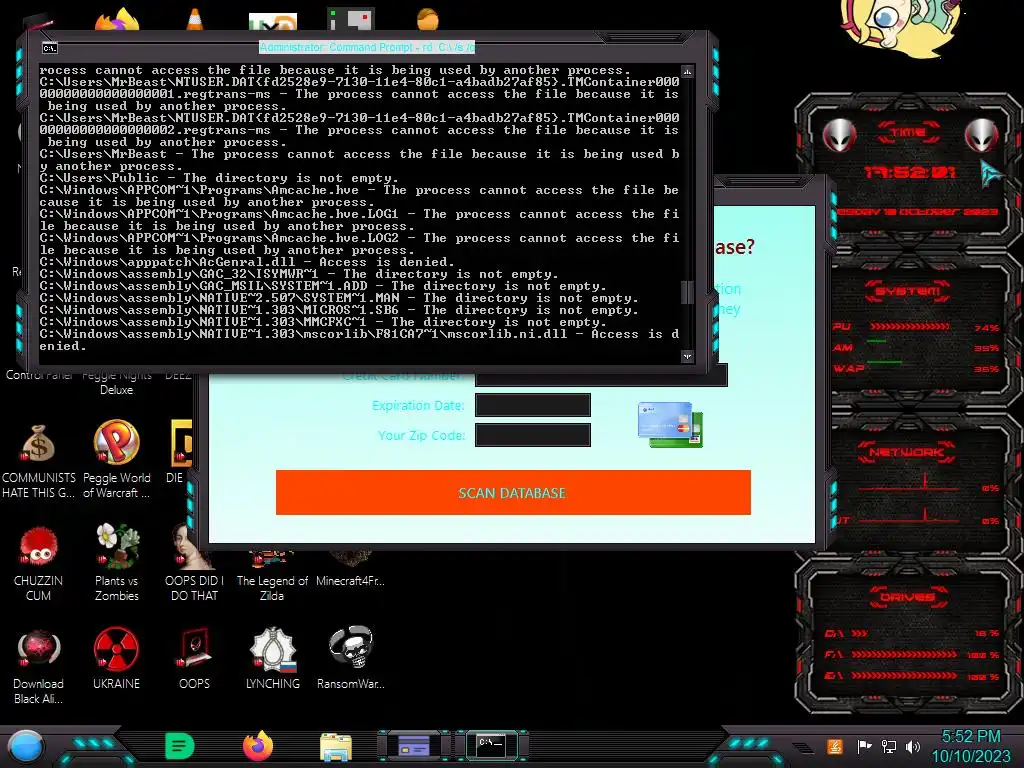Open the Firefox desktop shortcut above Command Prompt
This screenshot has width=1024, height=768.
[x=118, y=20]
